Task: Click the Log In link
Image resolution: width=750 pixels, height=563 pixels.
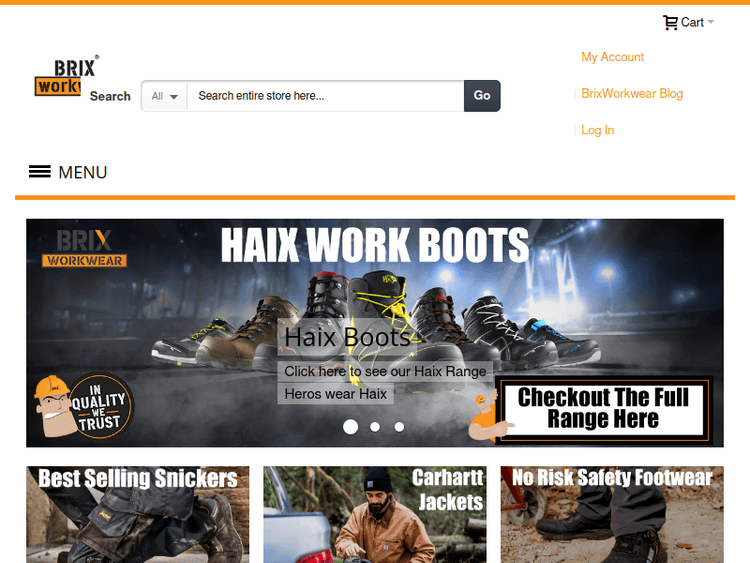Action: tap(597, 130)
